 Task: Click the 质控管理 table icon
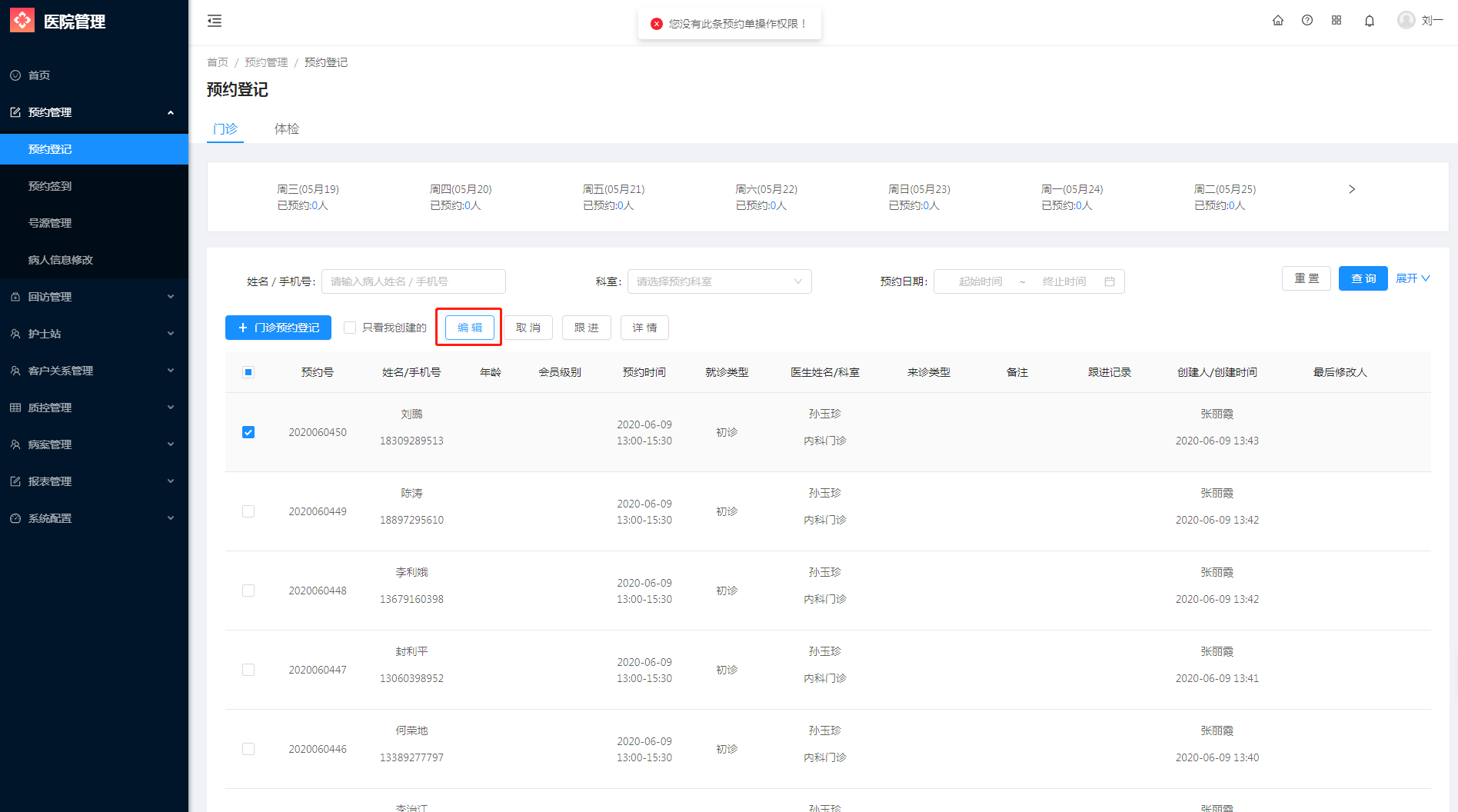pos(15,408)
